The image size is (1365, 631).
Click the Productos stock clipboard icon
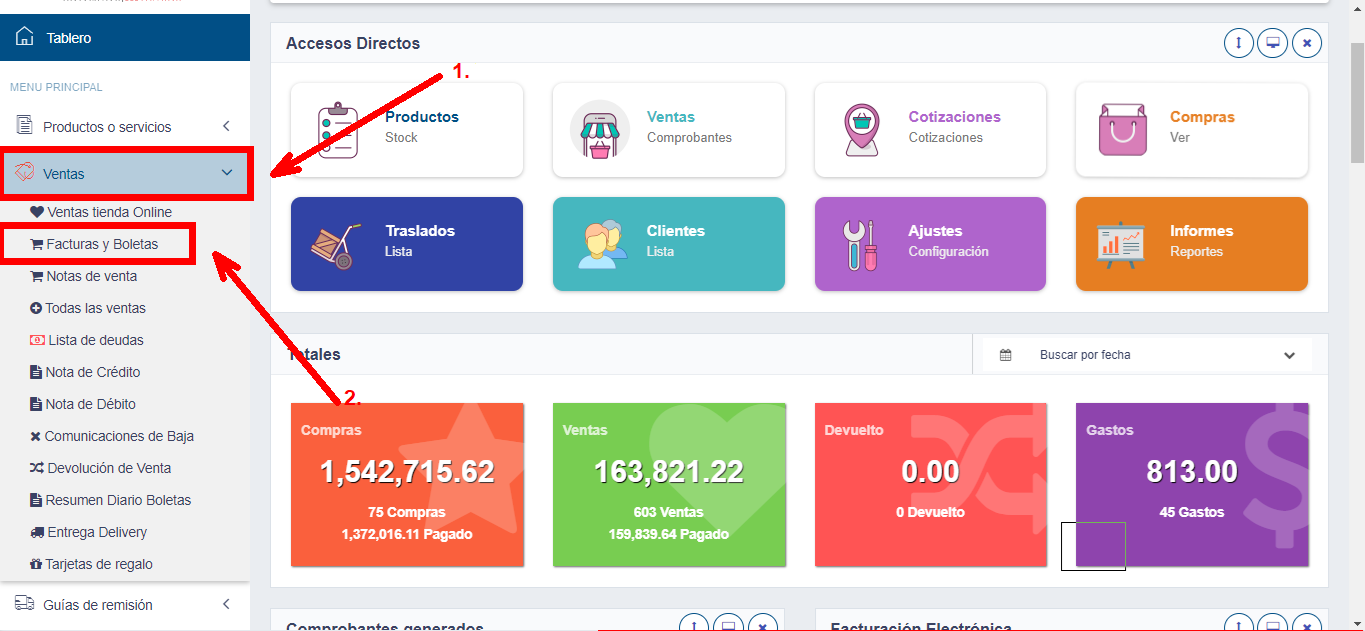click(x=337, y=130)
